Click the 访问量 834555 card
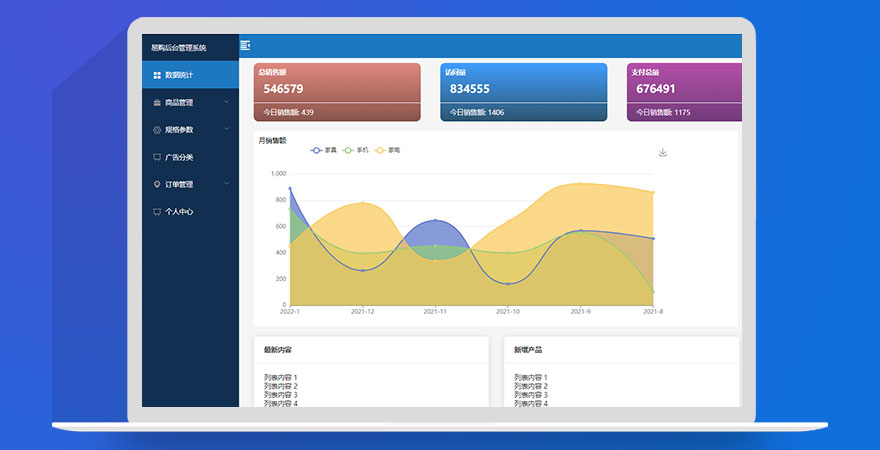Image resolution: width=880 pixels, height=450 pixels. tap(523, 91)
